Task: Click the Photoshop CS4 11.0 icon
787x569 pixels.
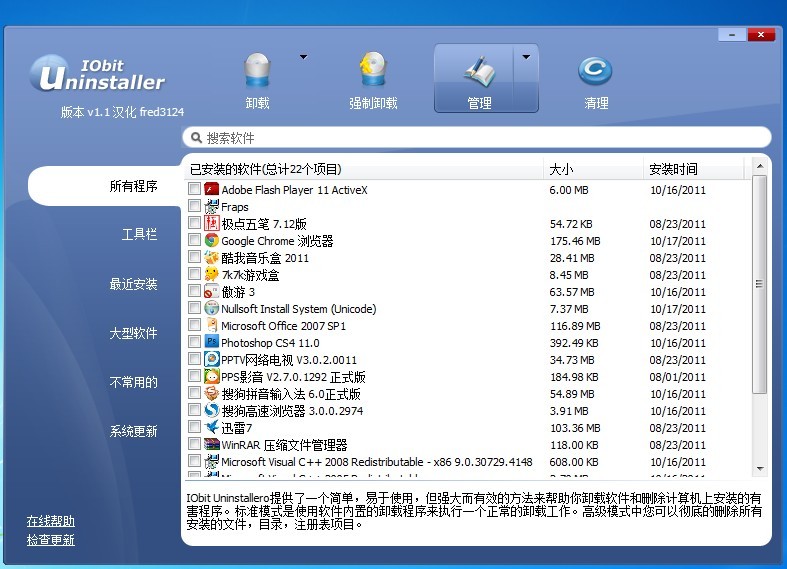Action: [212, 342]
